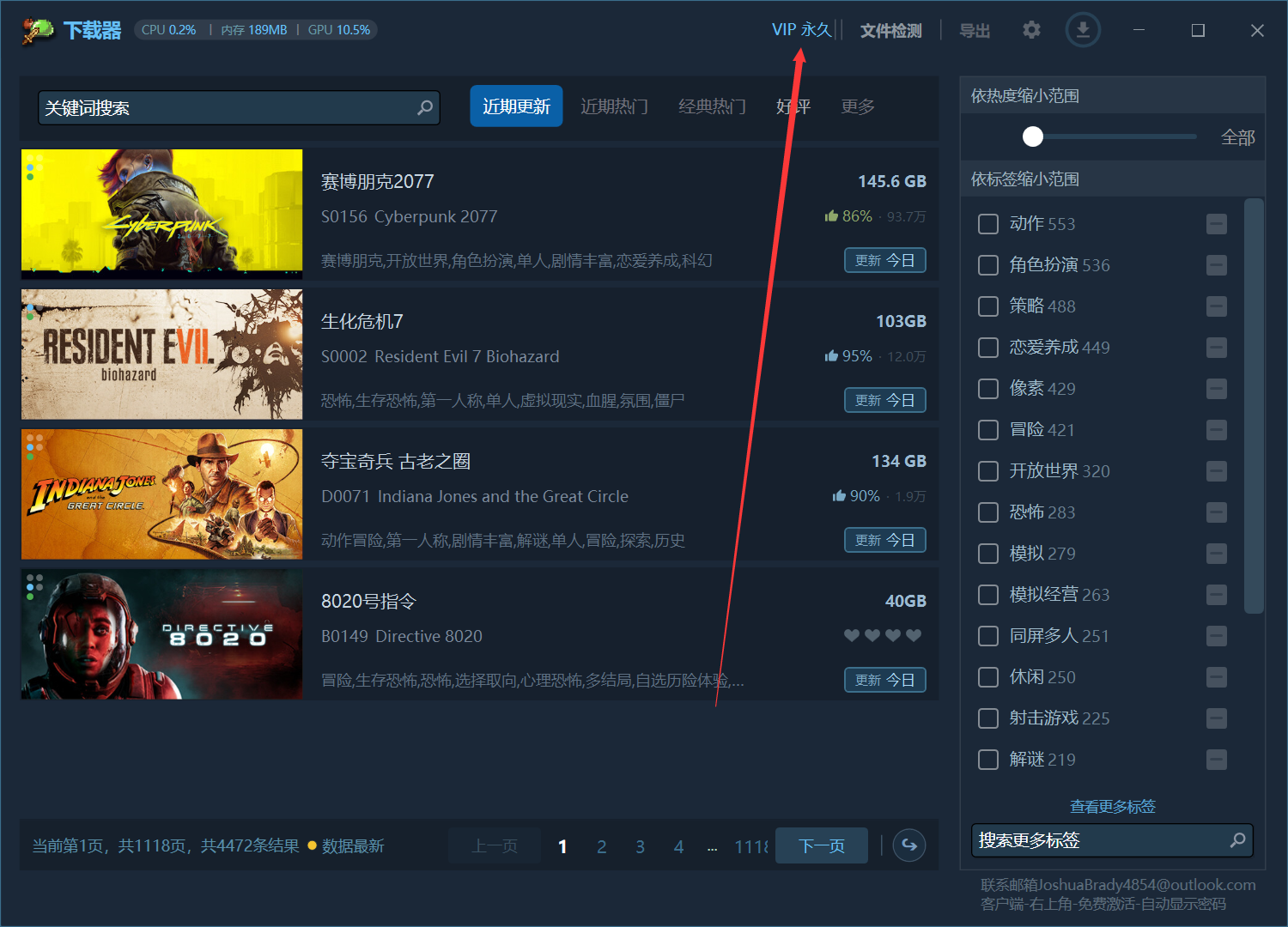Tick the 策略 tag checkbox

(x=988, y=306)
